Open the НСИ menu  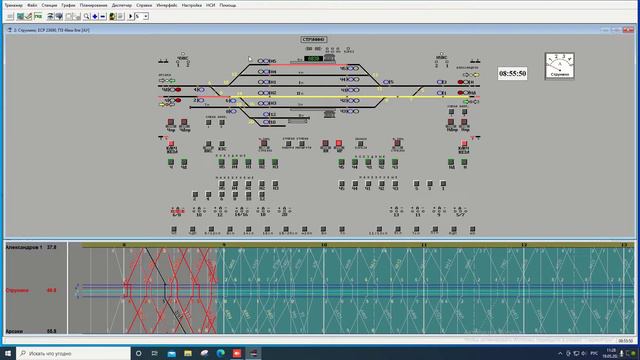click(x=211, y=5)
